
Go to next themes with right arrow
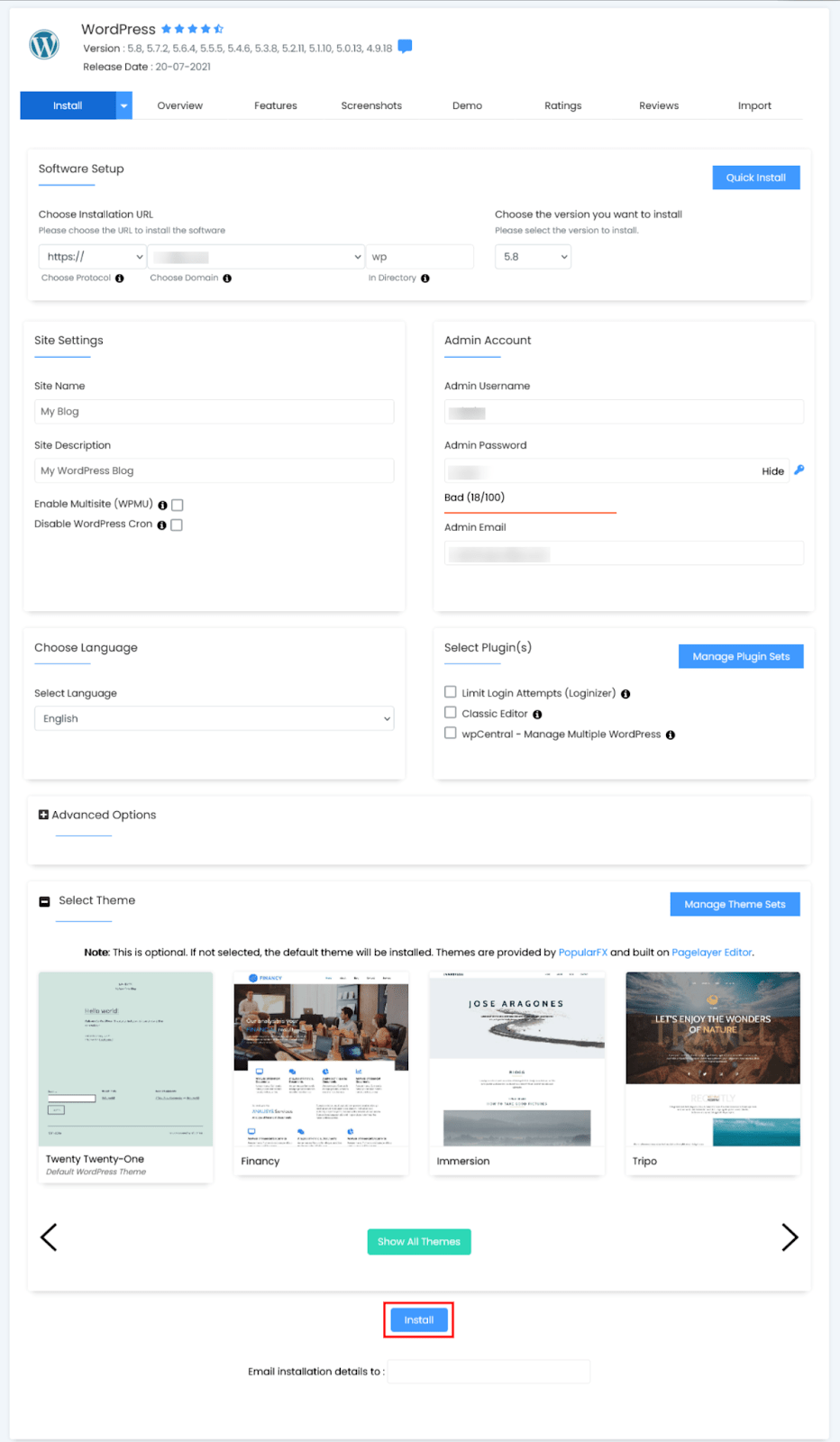tap(790, 1237)
